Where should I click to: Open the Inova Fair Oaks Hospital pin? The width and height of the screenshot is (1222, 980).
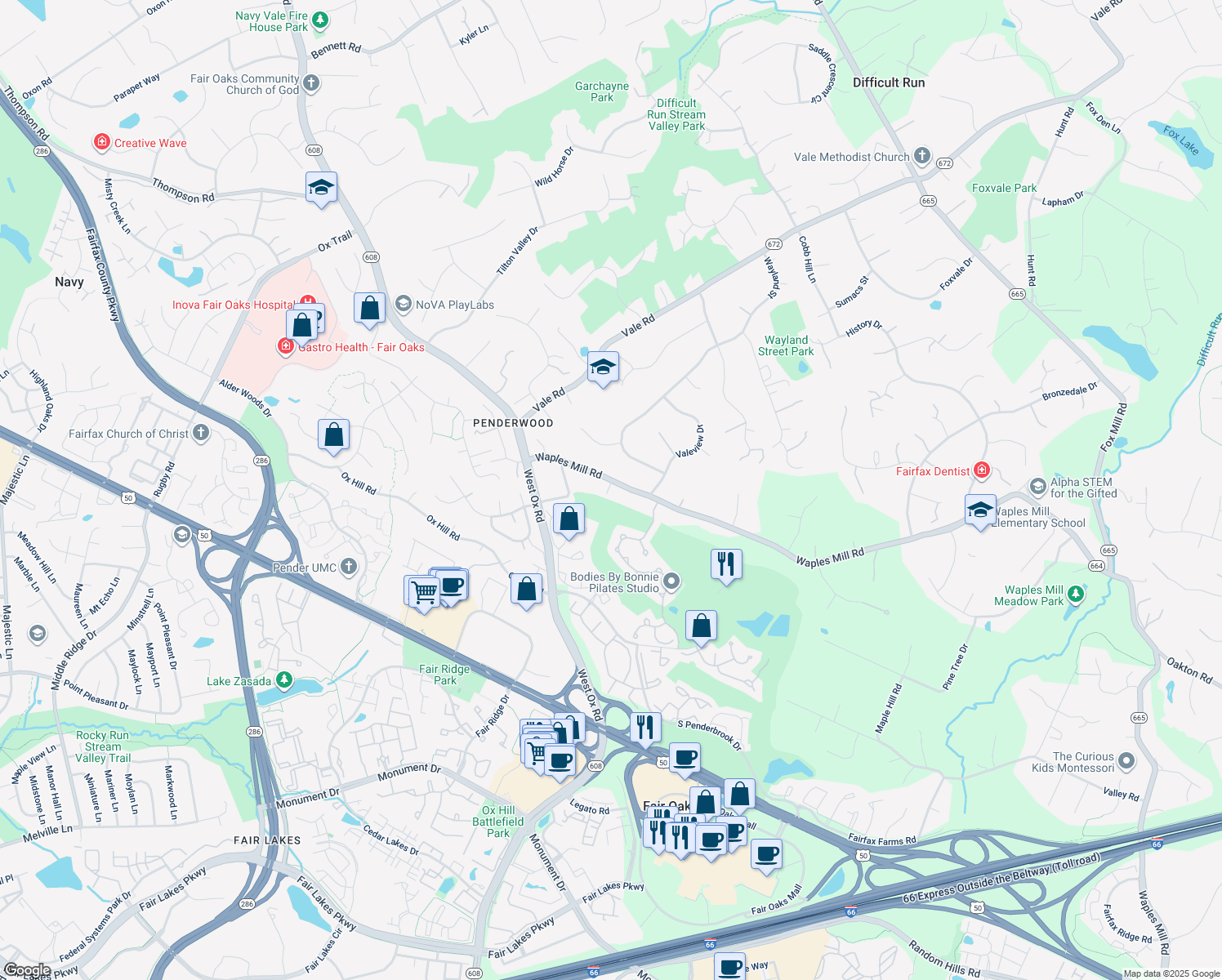308,303
